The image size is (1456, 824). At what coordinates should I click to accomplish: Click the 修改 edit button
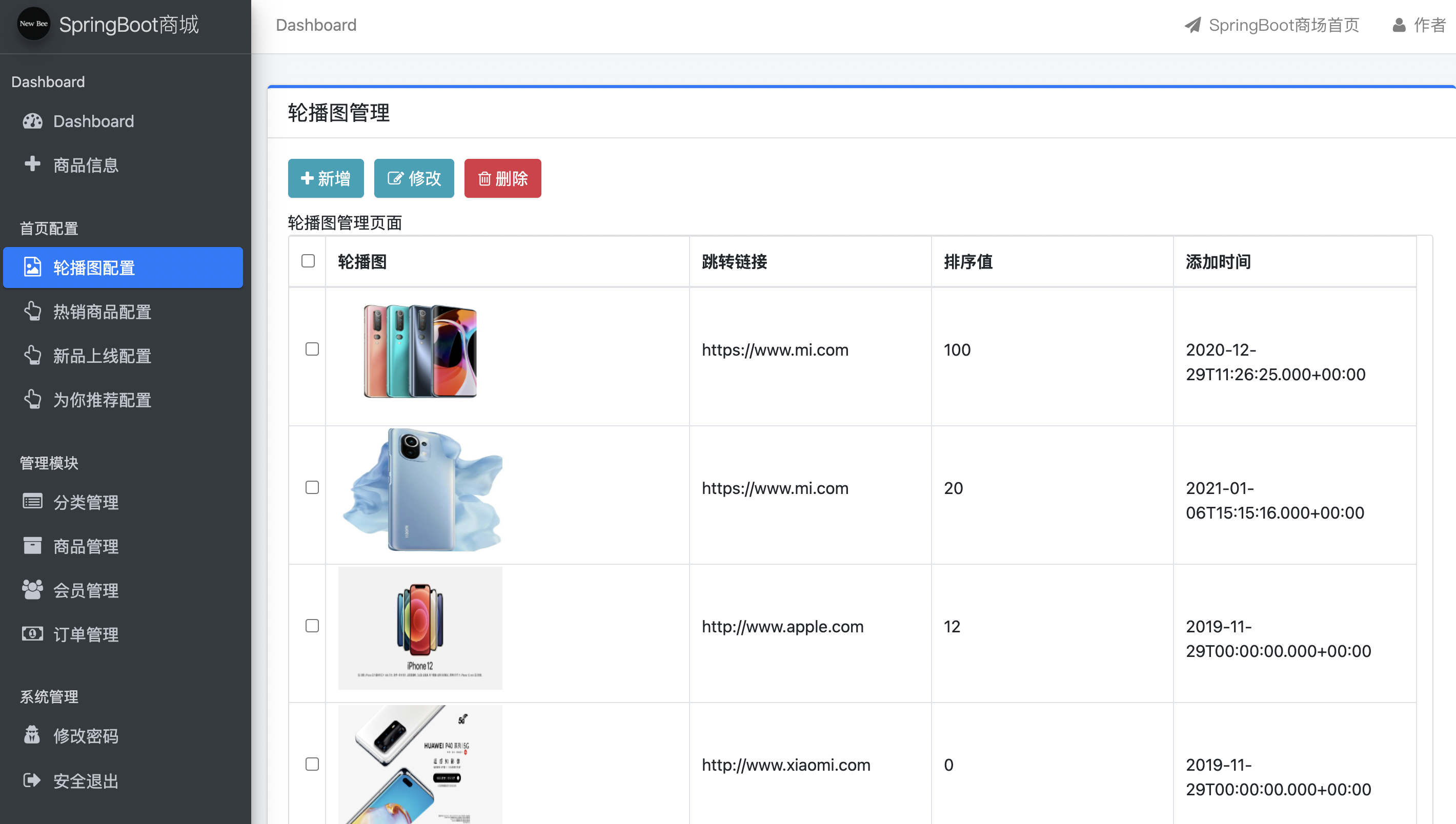414,178
